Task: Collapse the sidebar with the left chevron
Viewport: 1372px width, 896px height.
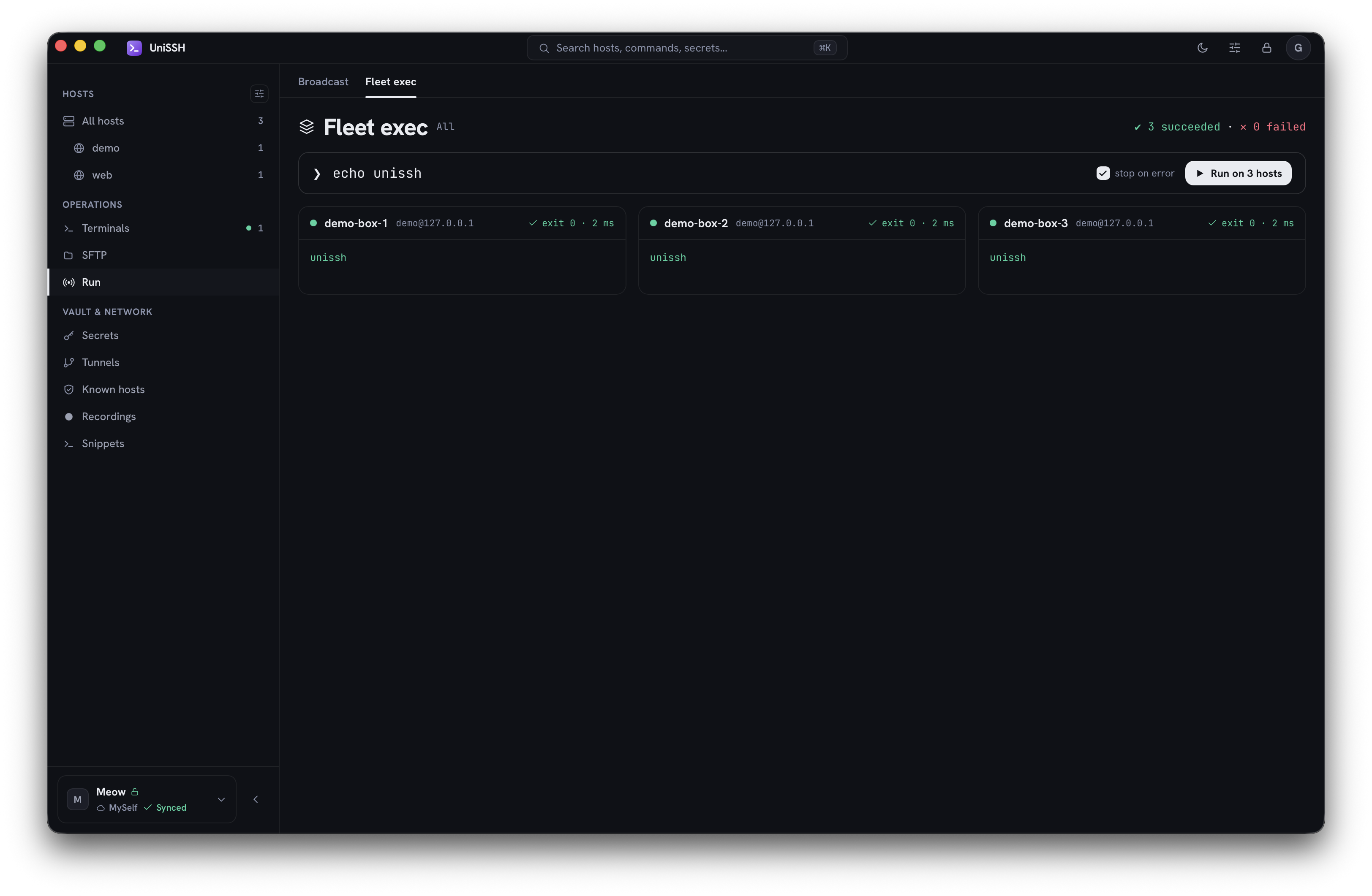Action: 256,799
